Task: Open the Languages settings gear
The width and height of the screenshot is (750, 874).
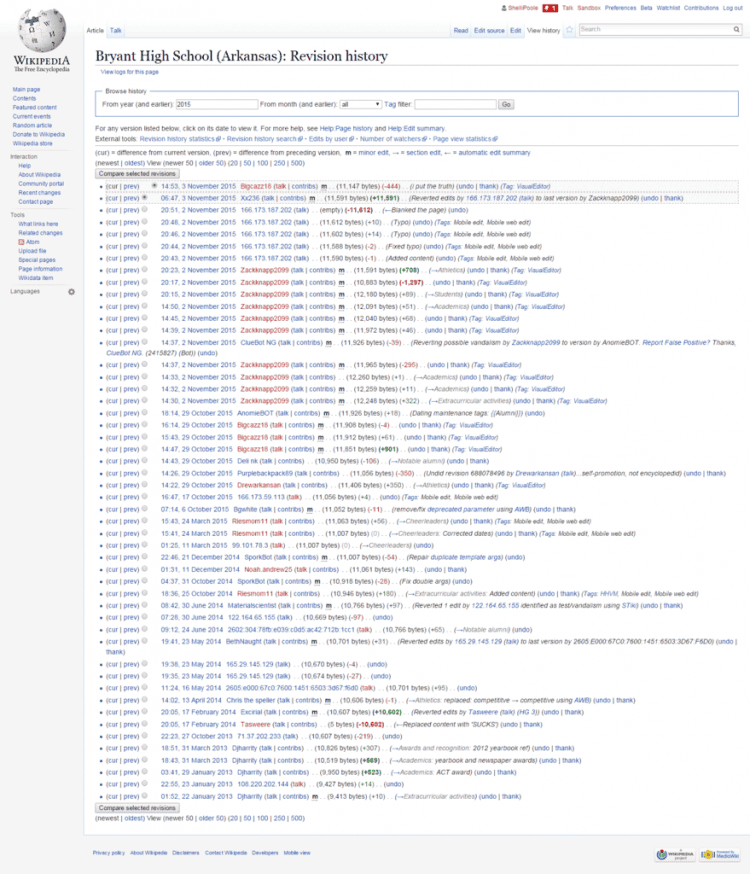Action: click(71, 291)
